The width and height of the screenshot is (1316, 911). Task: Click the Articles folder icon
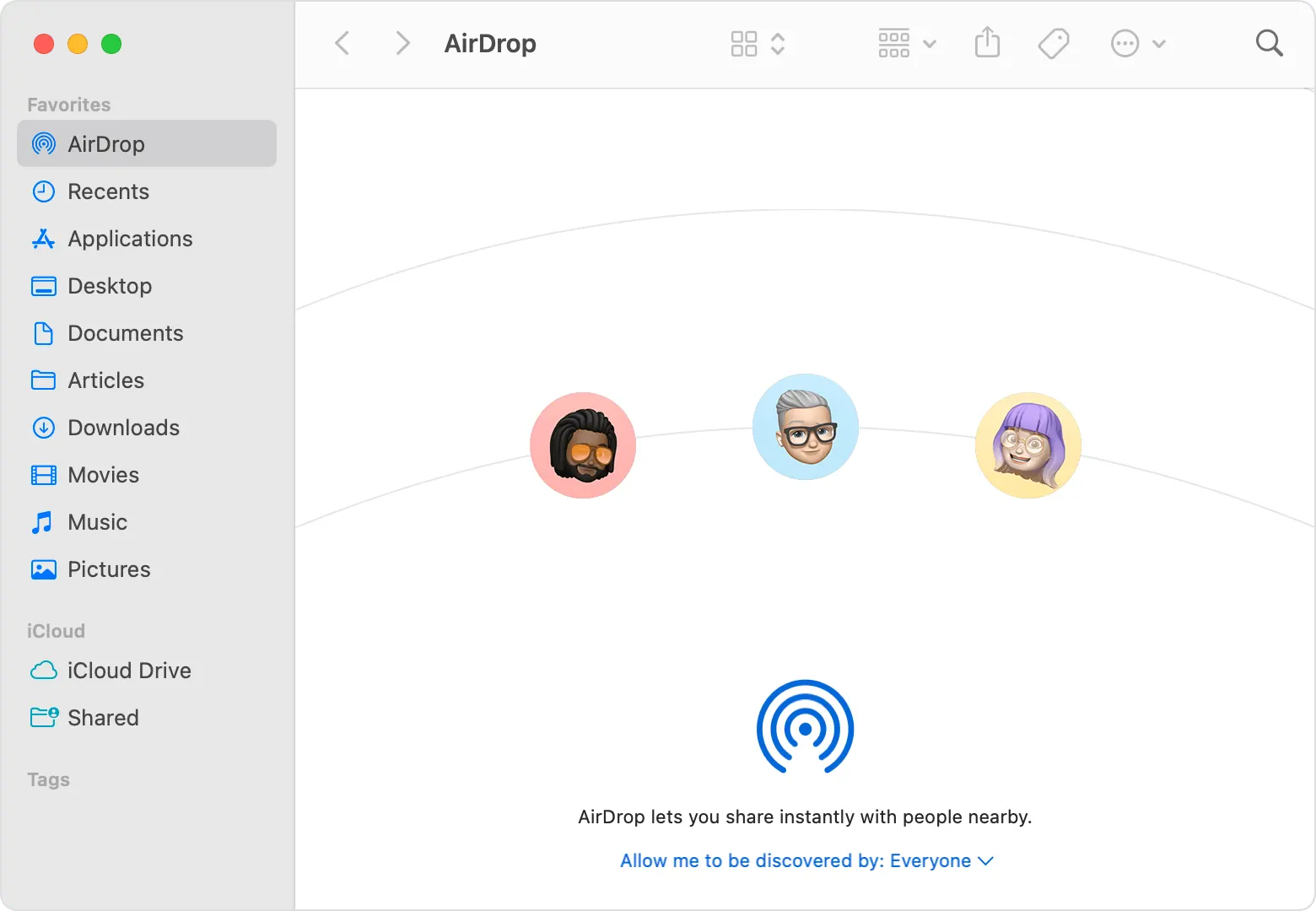tap(44, 380)
